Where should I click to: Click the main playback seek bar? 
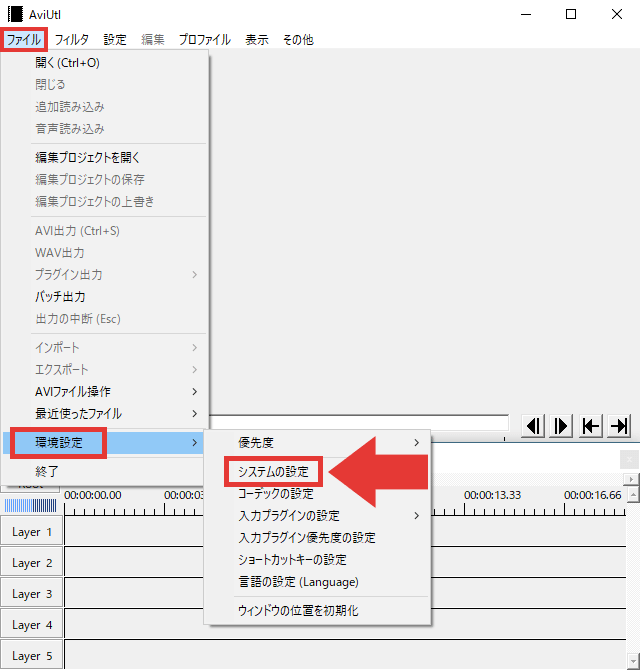359,423
